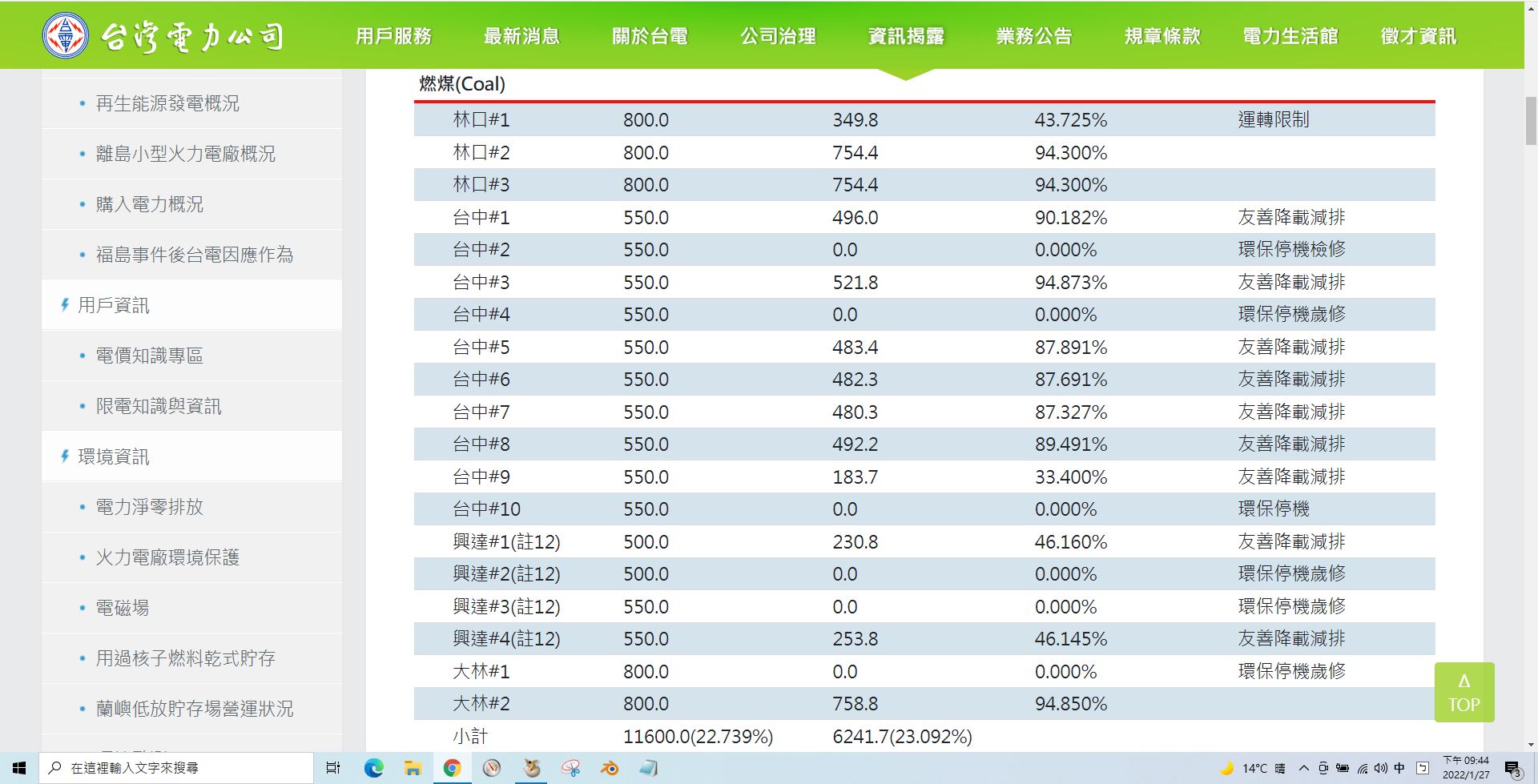This screenshot has height=784, width=1538.
Task: Open the 業務公告 menu
Action: [x=1034, y=36]
